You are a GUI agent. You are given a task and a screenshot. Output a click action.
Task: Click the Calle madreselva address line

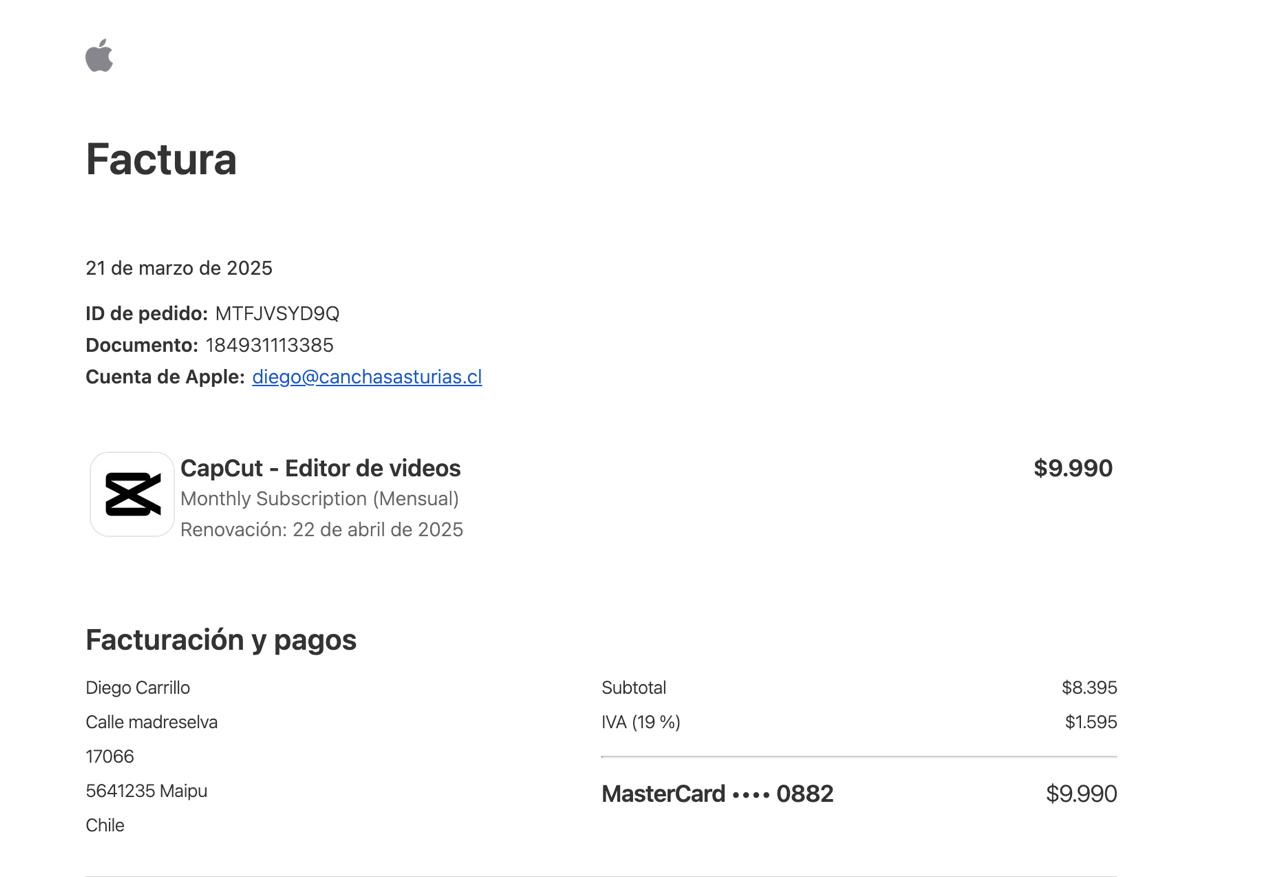151,722
